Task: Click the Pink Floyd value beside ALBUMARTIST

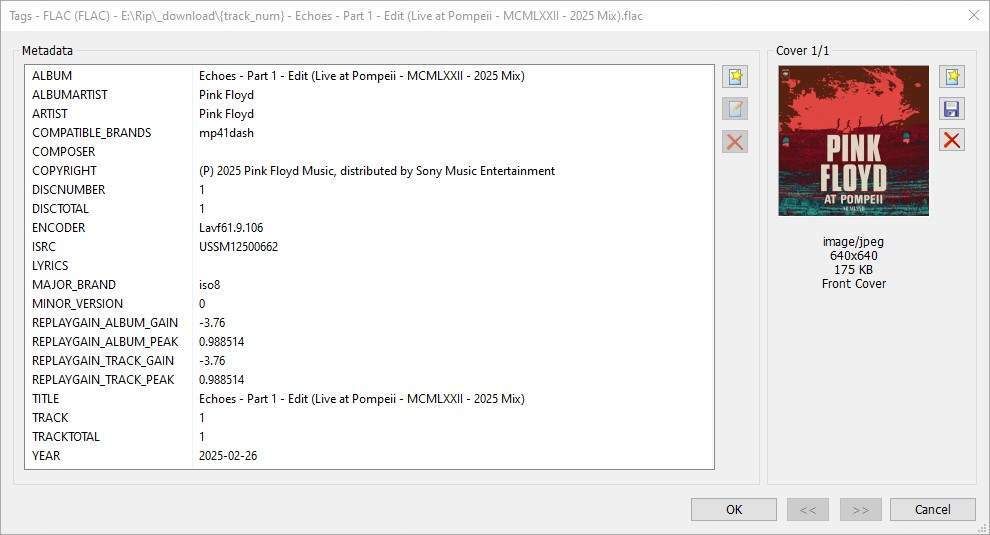Action: point(226,95)
